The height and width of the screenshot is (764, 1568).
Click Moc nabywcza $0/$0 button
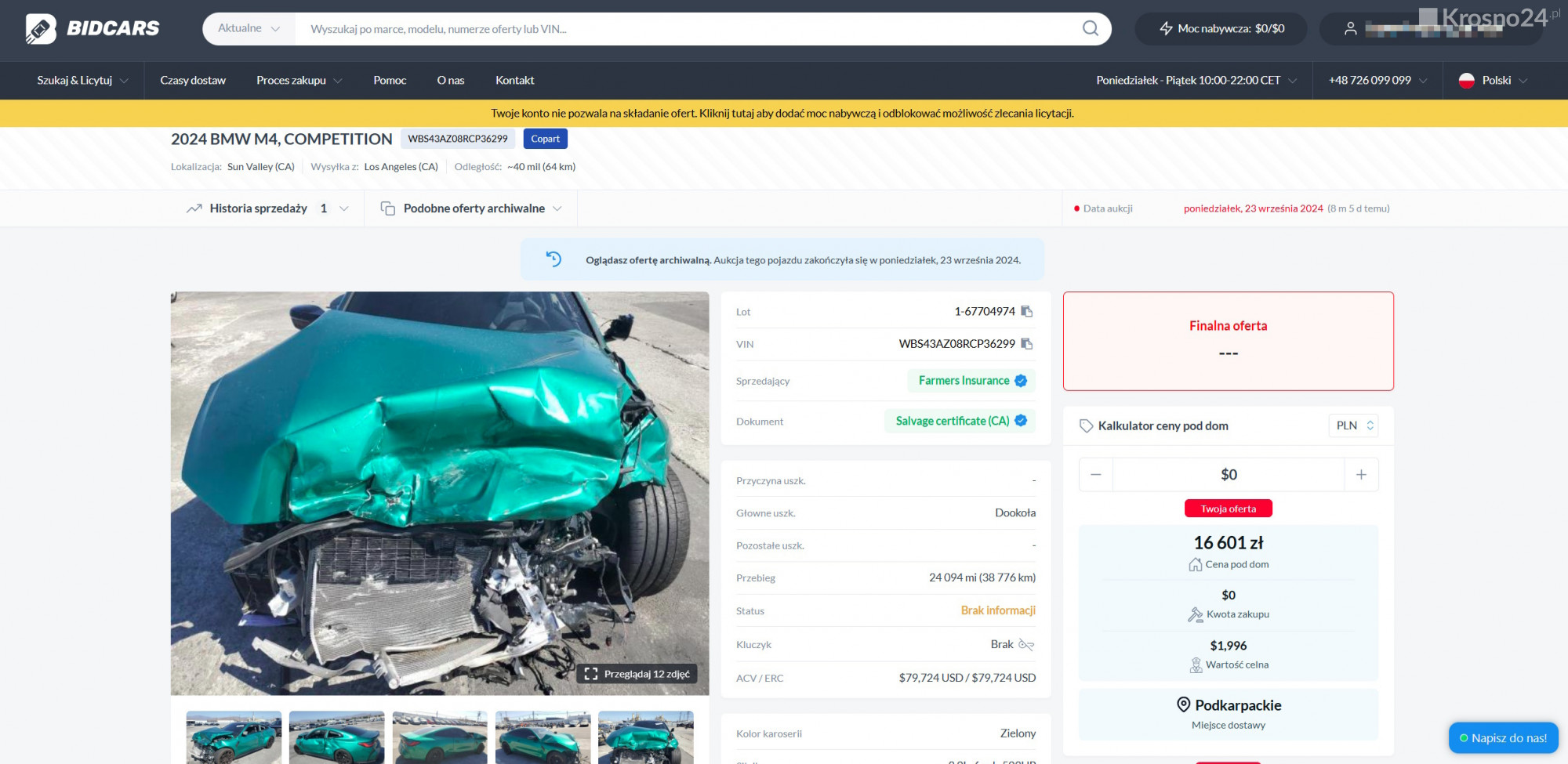click(x=1221, y=29)
